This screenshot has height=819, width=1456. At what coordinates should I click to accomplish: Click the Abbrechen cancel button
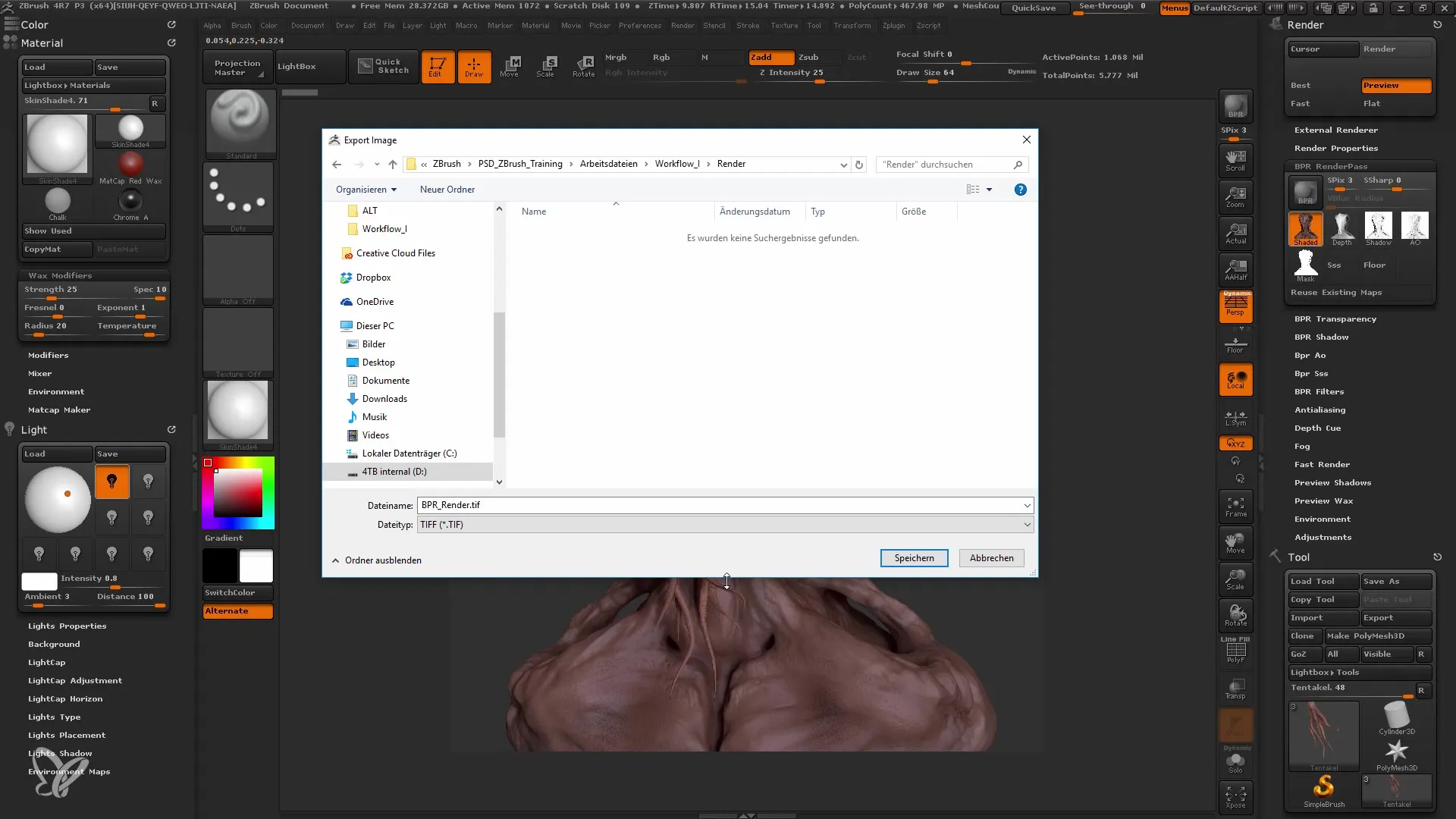[992, 558]
